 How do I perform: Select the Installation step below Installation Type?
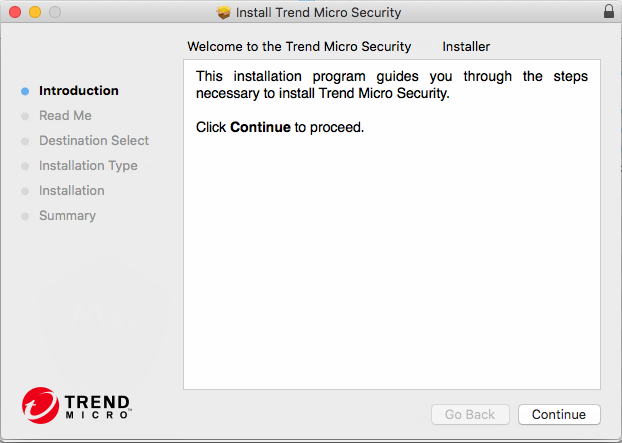[x=71, y=191]
